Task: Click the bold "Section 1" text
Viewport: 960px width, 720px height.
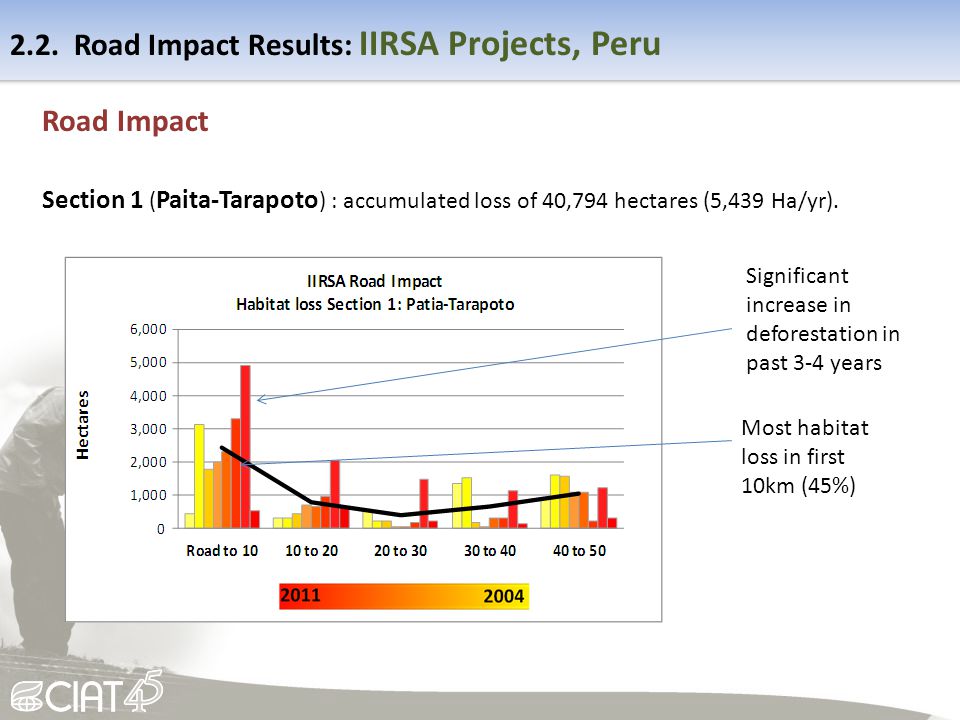Action: pos(92,200)
